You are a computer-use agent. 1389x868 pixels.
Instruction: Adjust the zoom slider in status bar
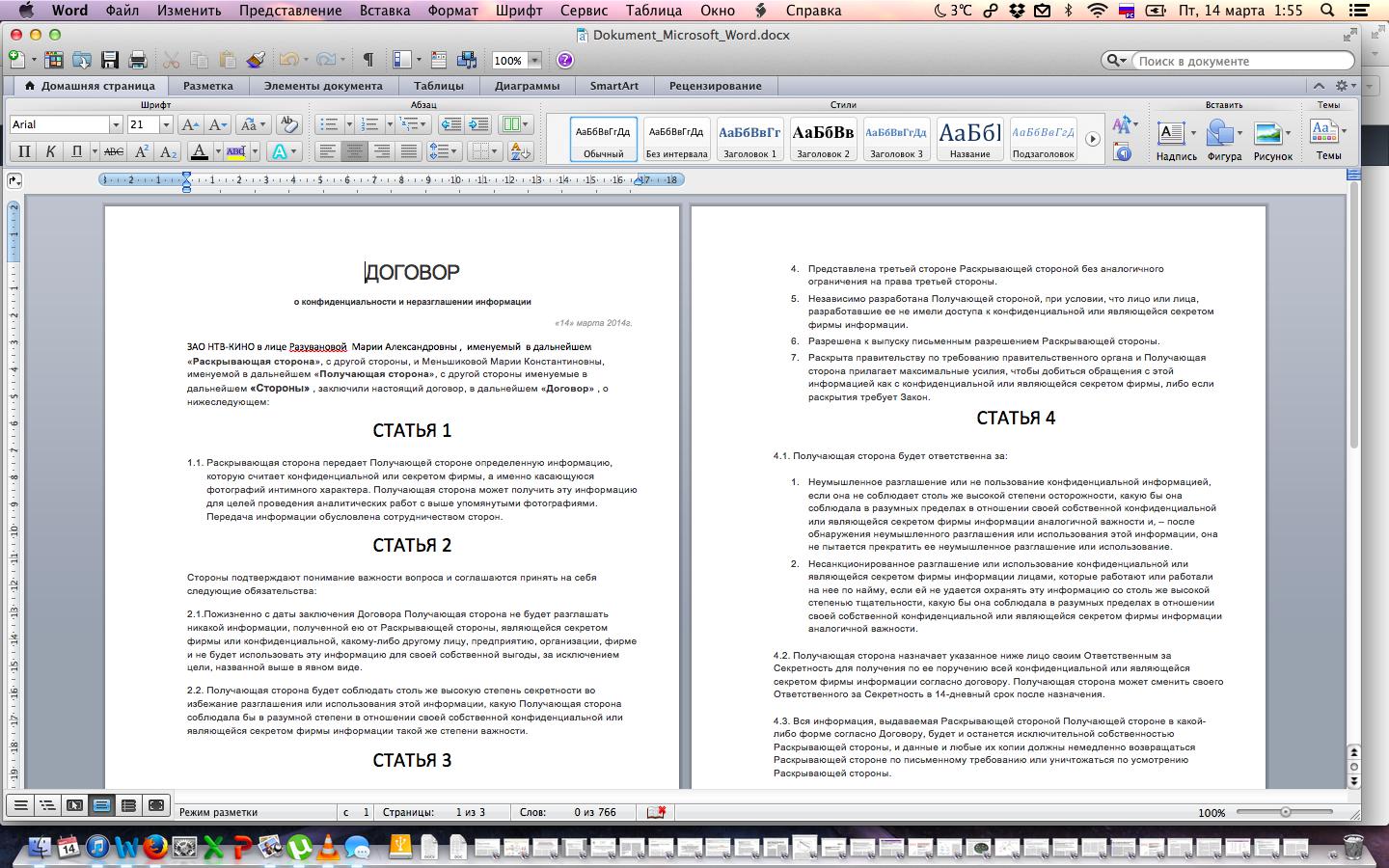[1286, 812]
